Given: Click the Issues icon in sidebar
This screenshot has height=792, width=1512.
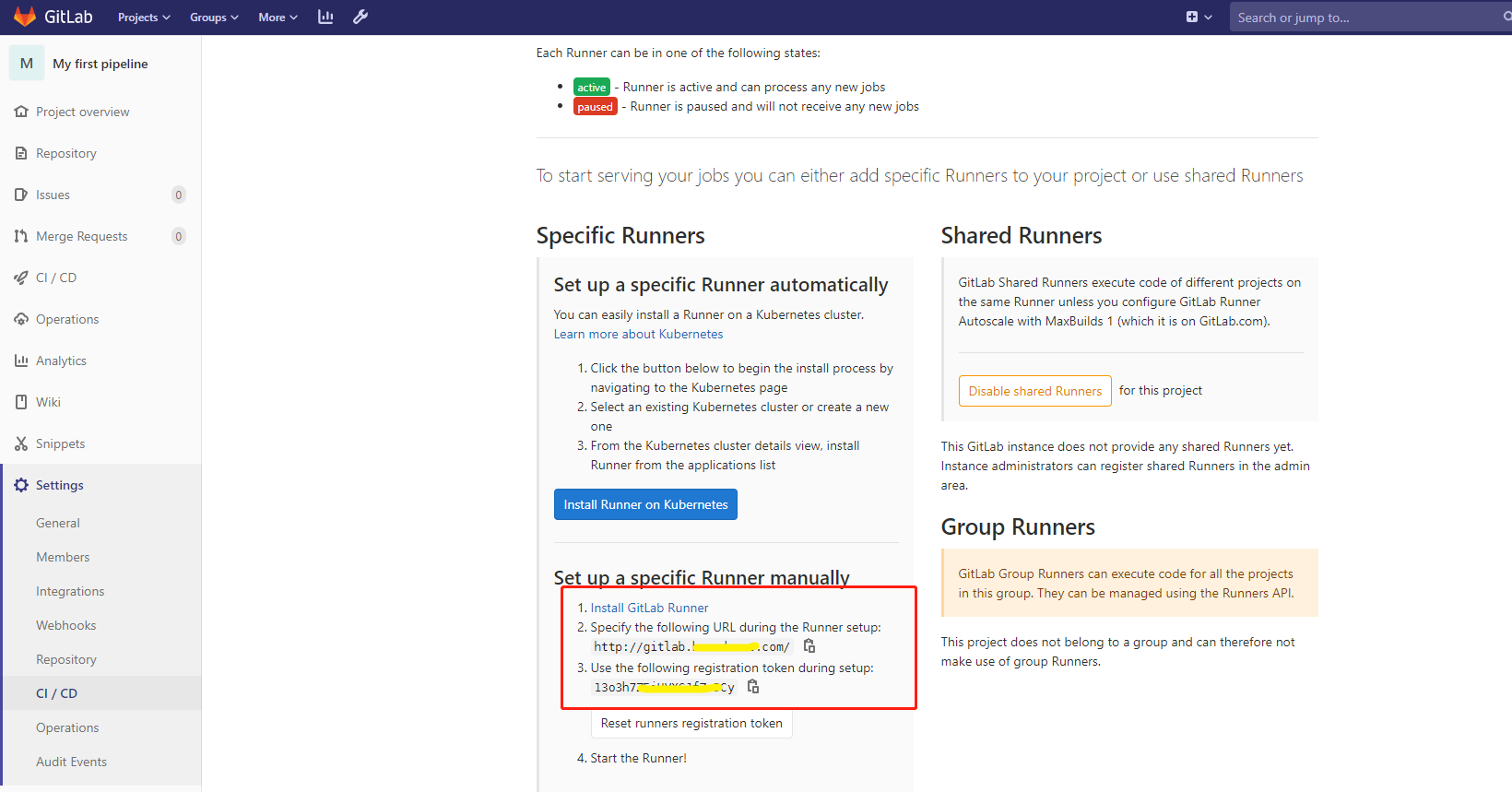Looking at the screenshot, I should (x=21, y=195).
